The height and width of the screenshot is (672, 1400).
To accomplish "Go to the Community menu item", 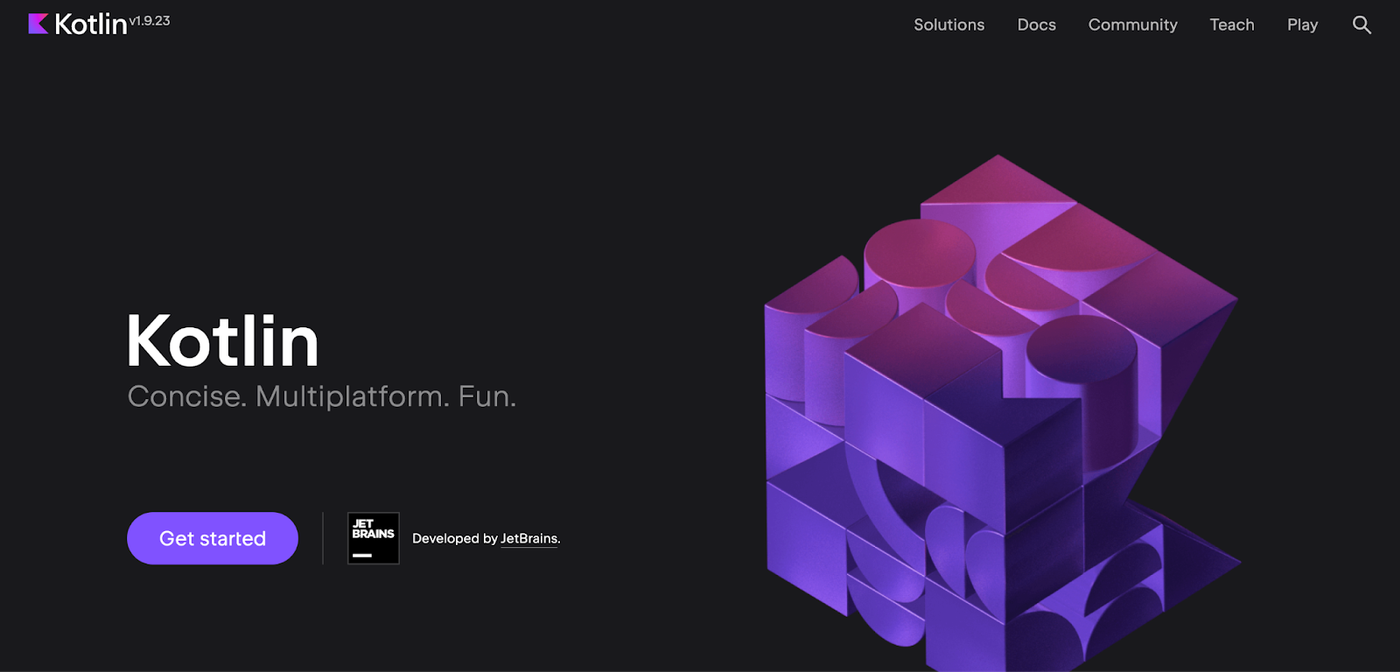I will (1133, 25).
